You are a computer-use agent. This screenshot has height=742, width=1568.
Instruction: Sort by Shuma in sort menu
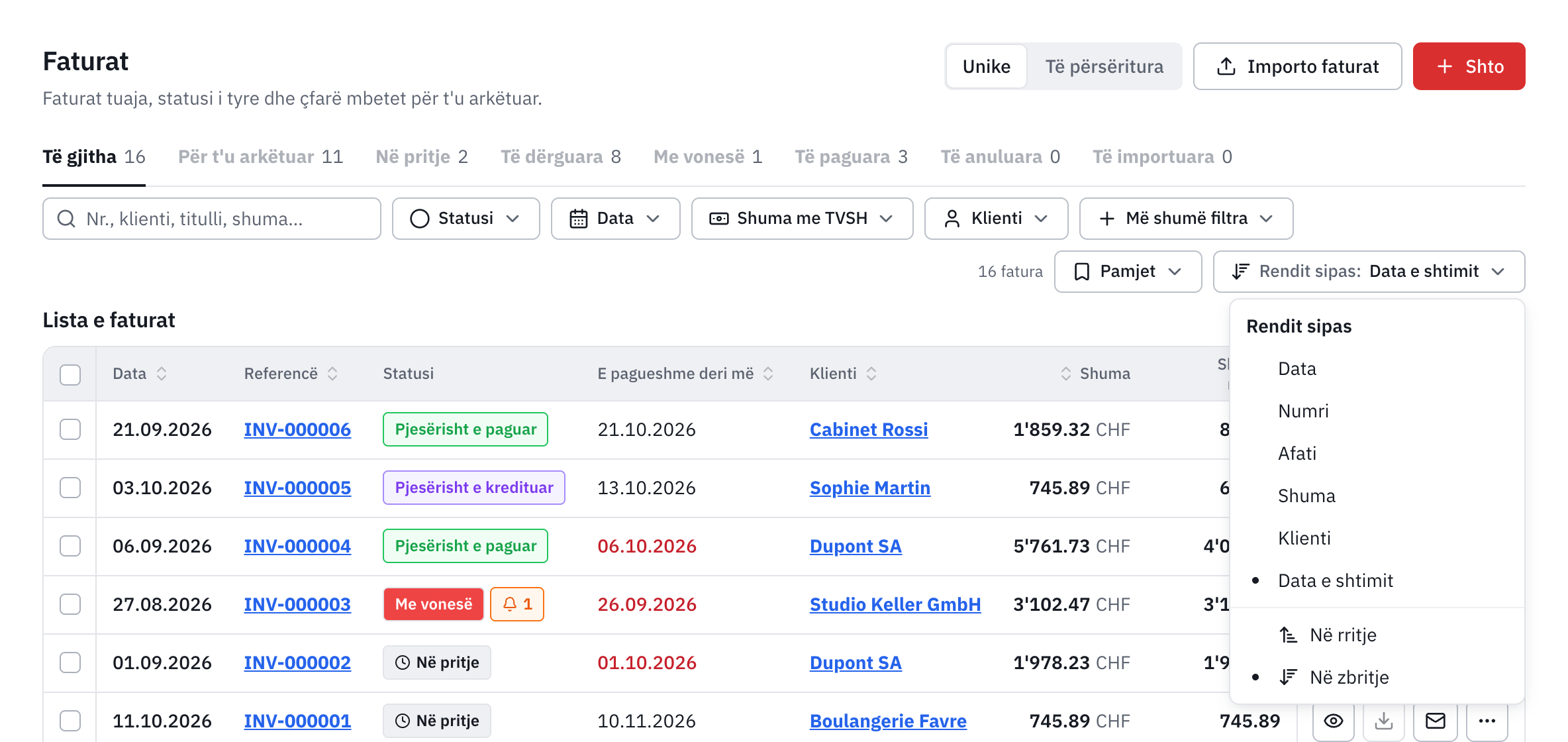(x=1377, y=496)
